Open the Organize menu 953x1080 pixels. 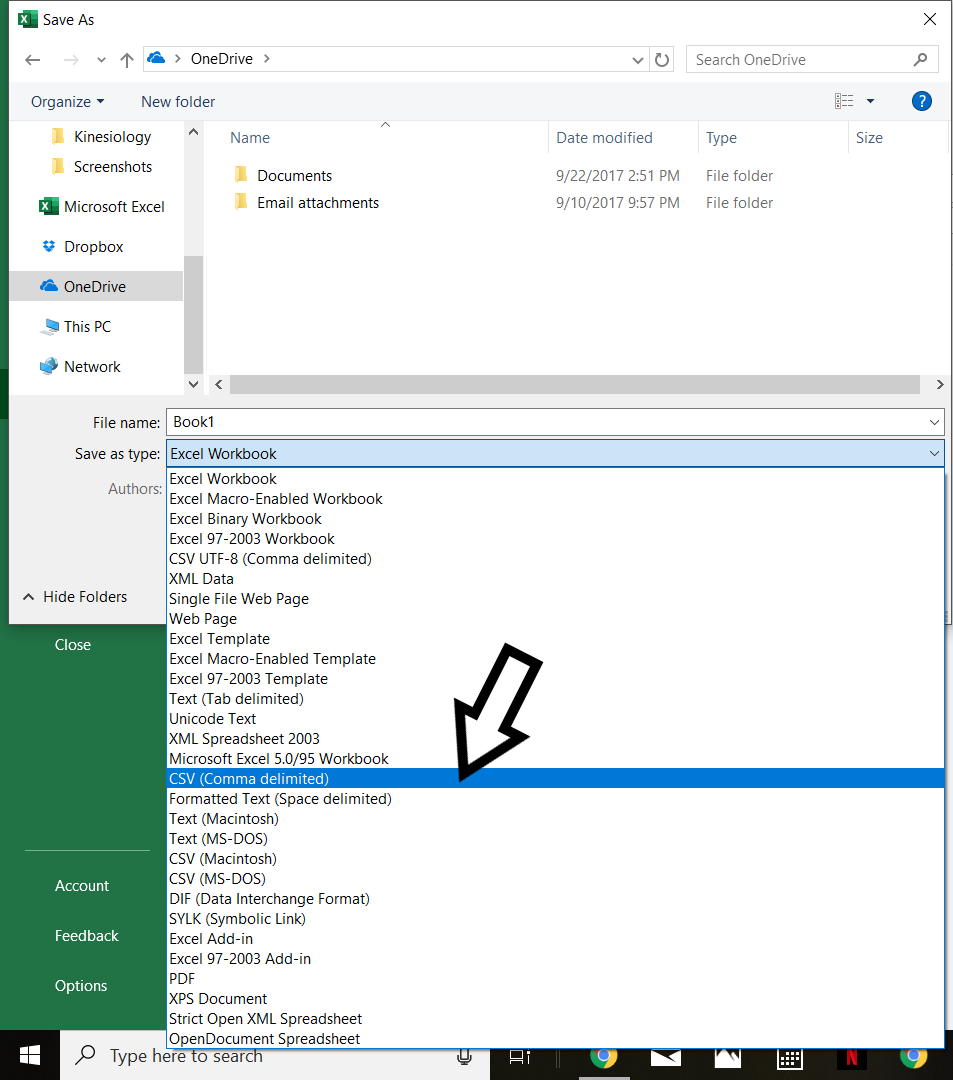point(67,102)
